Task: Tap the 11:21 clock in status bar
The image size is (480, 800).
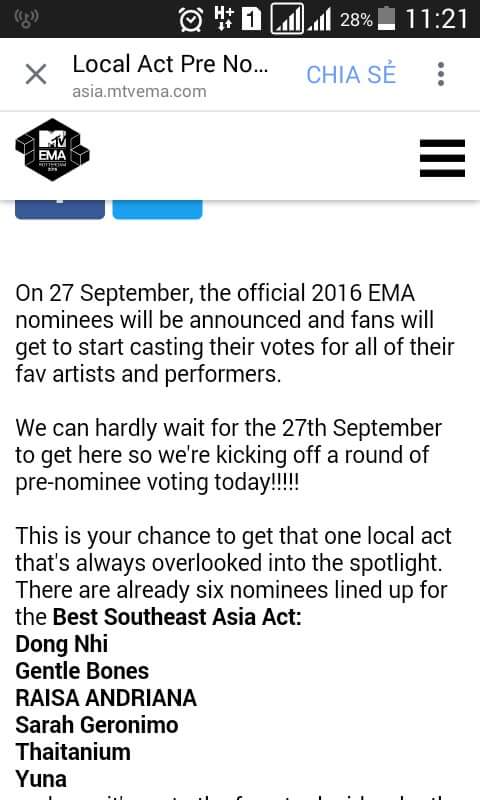Action: pyautogui.click(x=437, y=19)
